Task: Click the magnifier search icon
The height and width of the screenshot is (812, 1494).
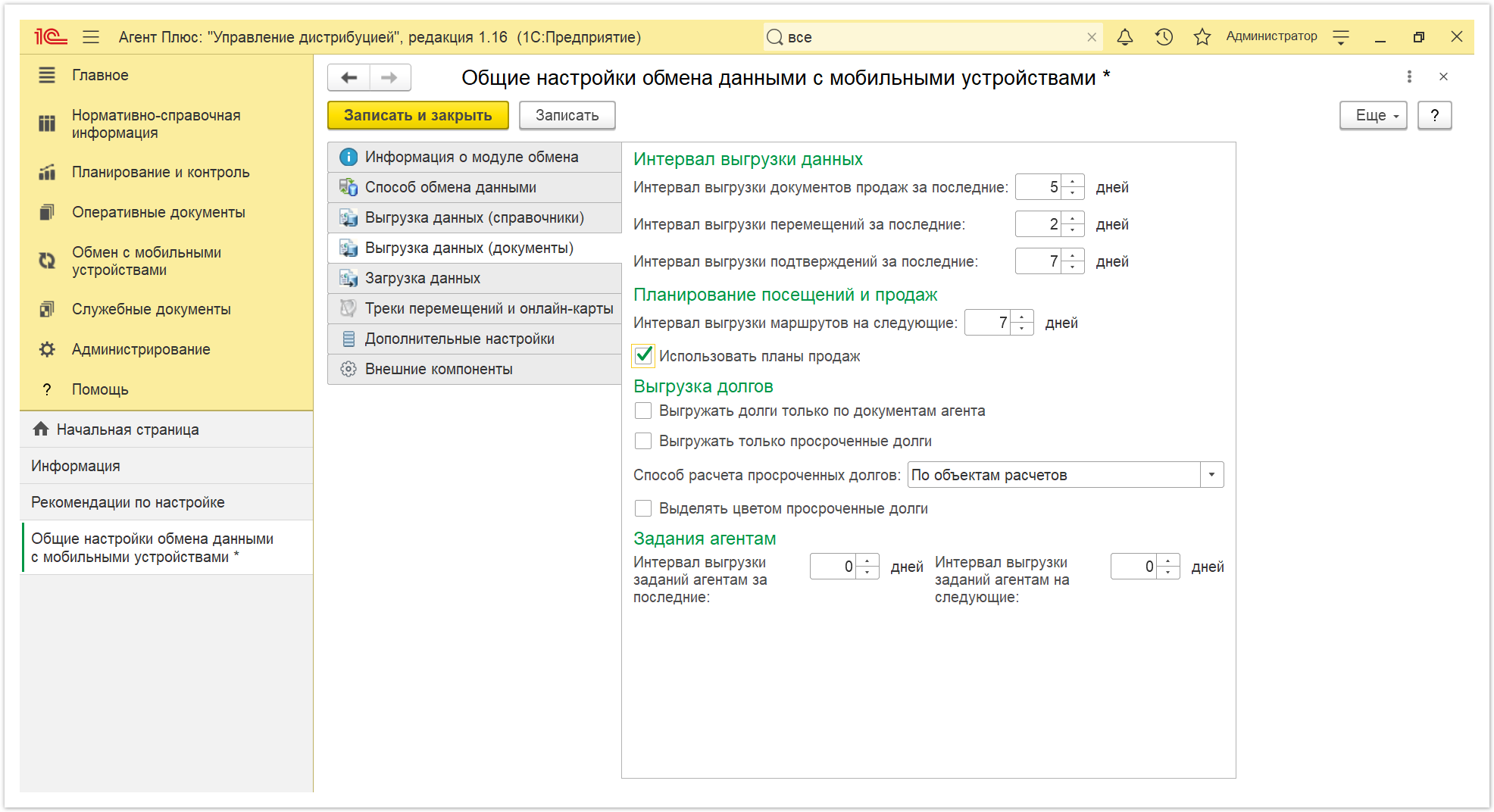Action: click(774, 37)
